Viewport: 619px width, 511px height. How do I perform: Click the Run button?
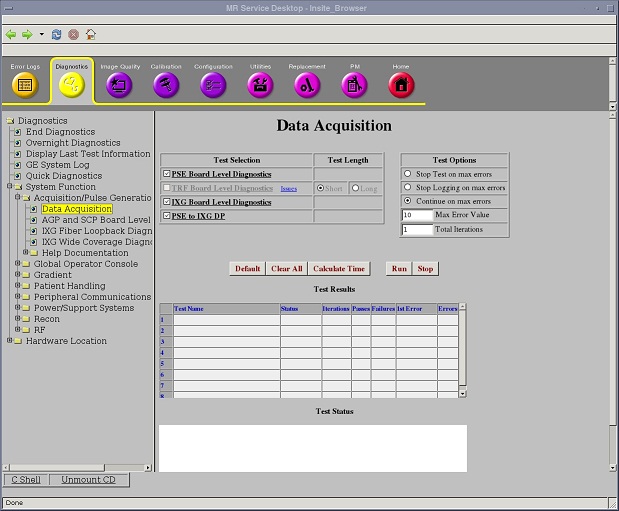(398, 269)
